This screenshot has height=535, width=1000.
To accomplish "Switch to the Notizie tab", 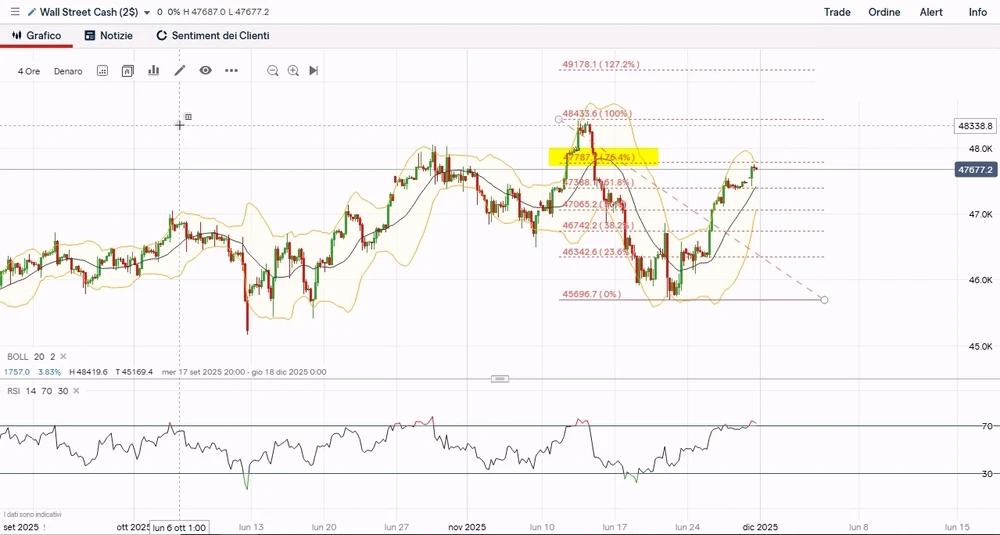I will coord(108,35).
